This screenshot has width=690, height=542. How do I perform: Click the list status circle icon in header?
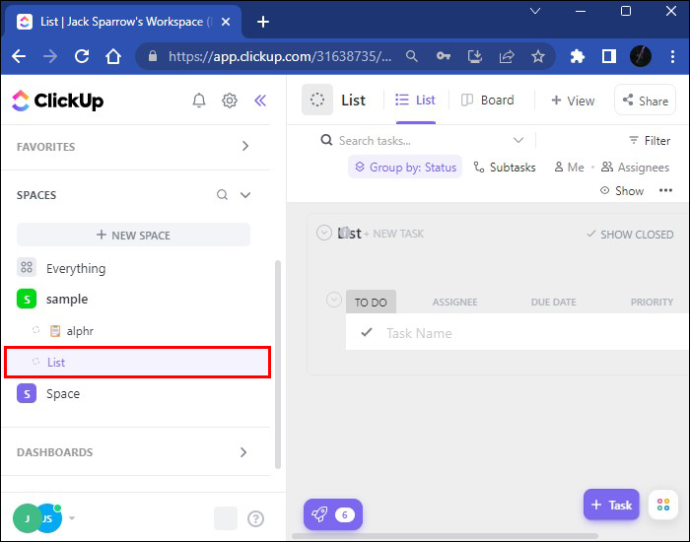click(317, 100)
